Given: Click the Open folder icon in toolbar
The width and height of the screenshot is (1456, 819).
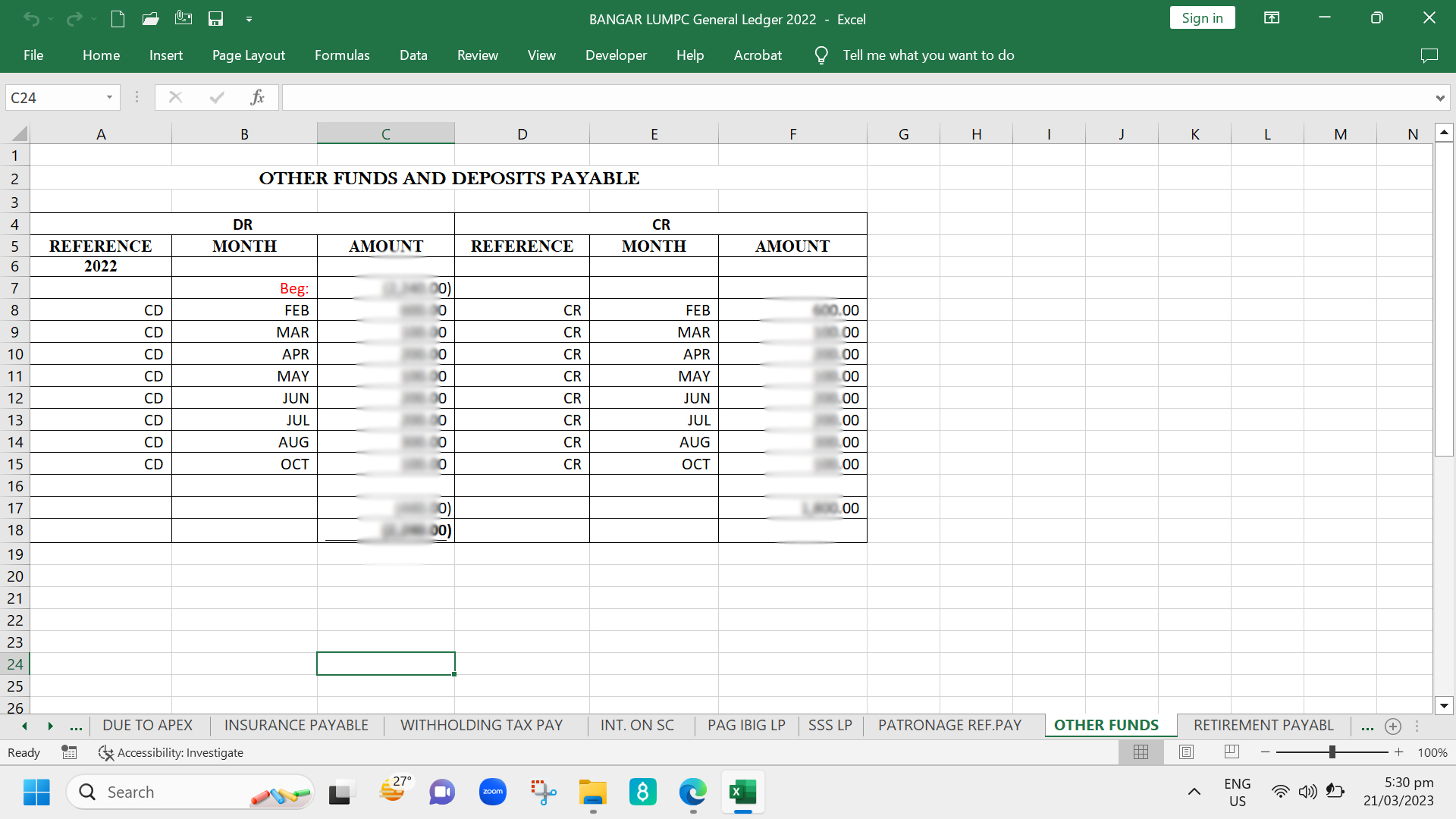Looking at the screenshot, I should [150, 19].
